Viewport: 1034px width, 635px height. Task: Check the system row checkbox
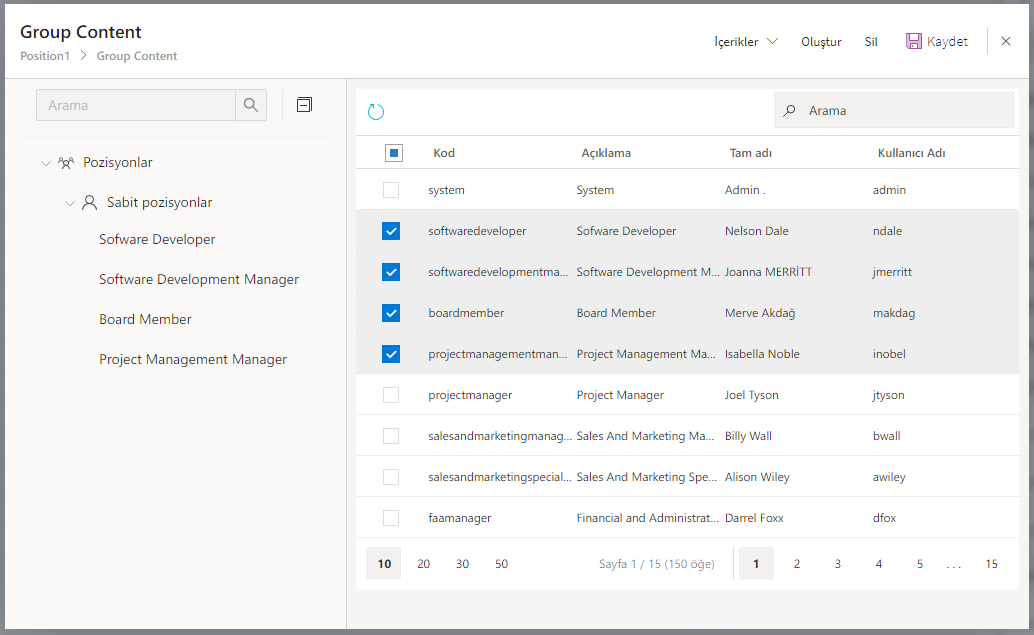point(391,190)
